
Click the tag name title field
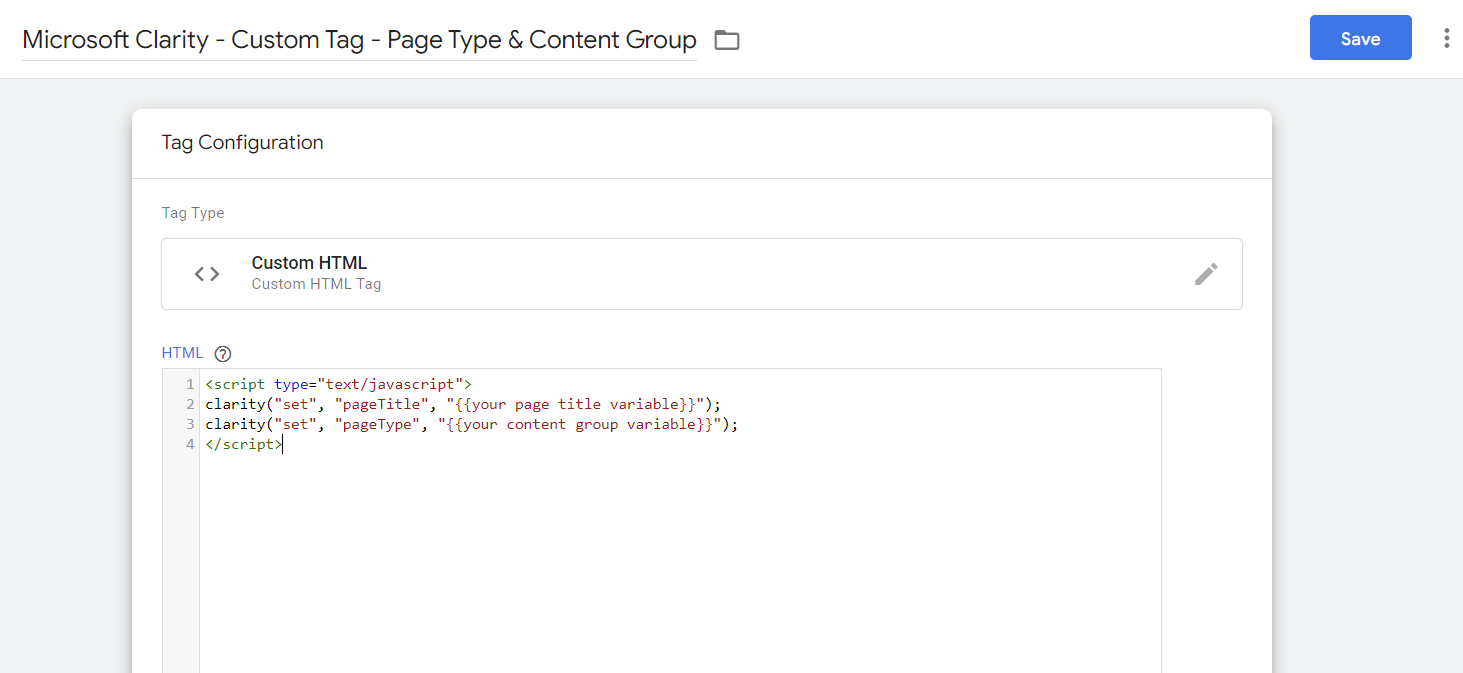[359, 40]
